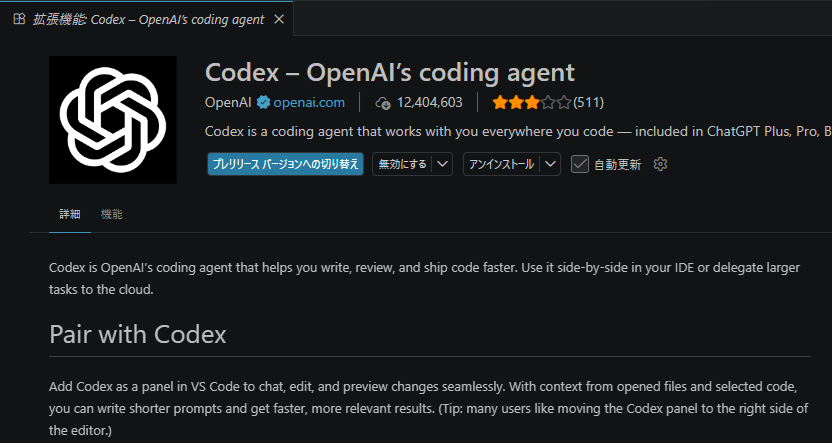
Task: Click the 無効にする button
Action: [x=402, y=164]
